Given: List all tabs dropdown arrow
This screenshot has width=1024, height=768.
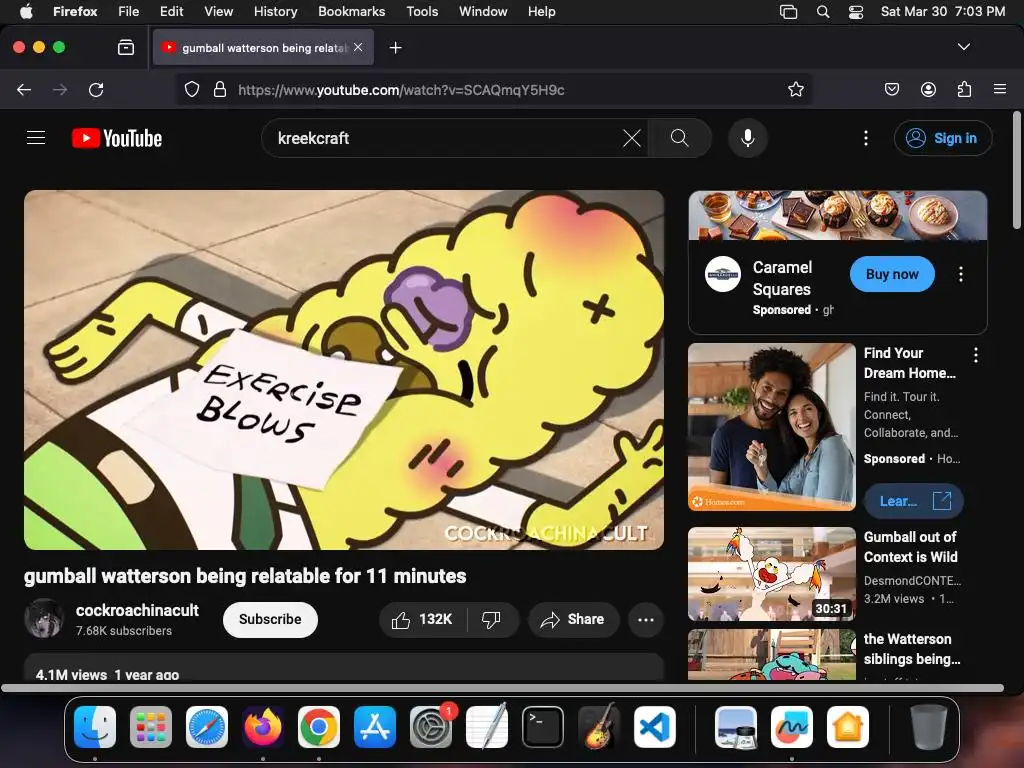Looking at the screenshot, I should pyautogui.click(x=964, y=47).
